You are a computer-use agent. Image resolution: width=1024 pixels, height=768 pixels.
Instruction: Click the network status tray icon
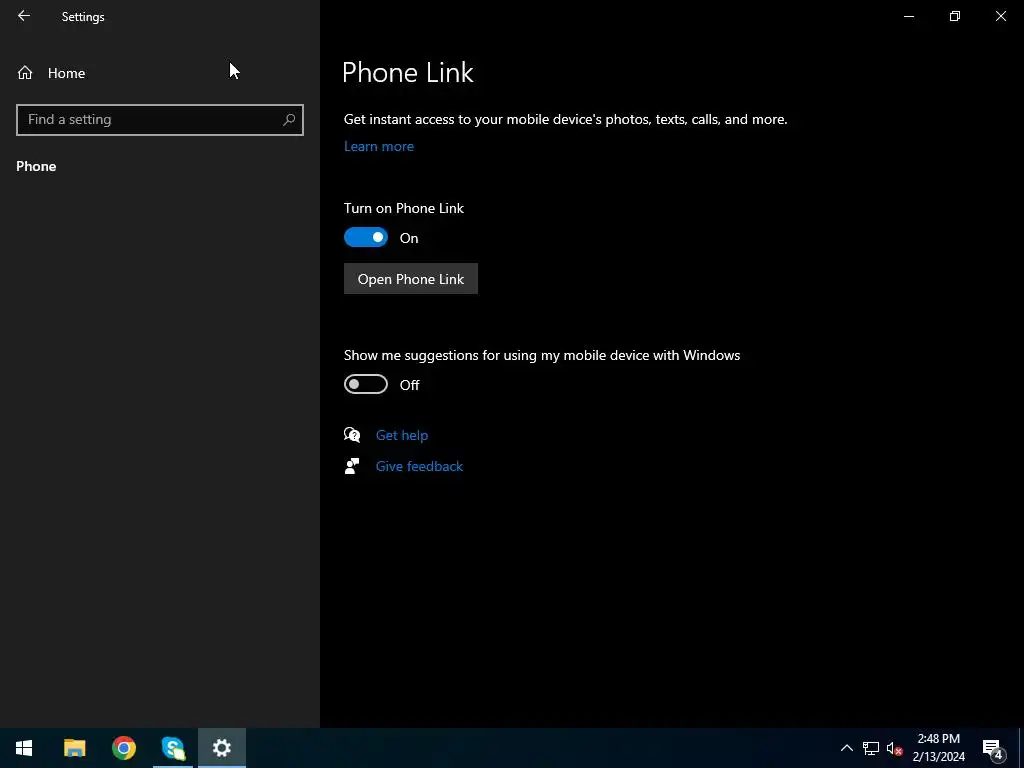[x=871, y=748]
